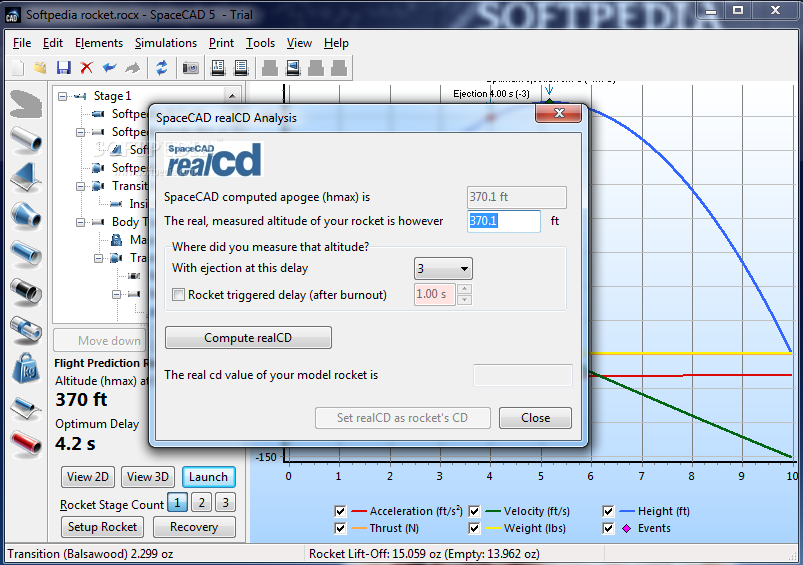
Task: Toggle the Thrust (N) graph checkbox
Action: pos(340,528)
